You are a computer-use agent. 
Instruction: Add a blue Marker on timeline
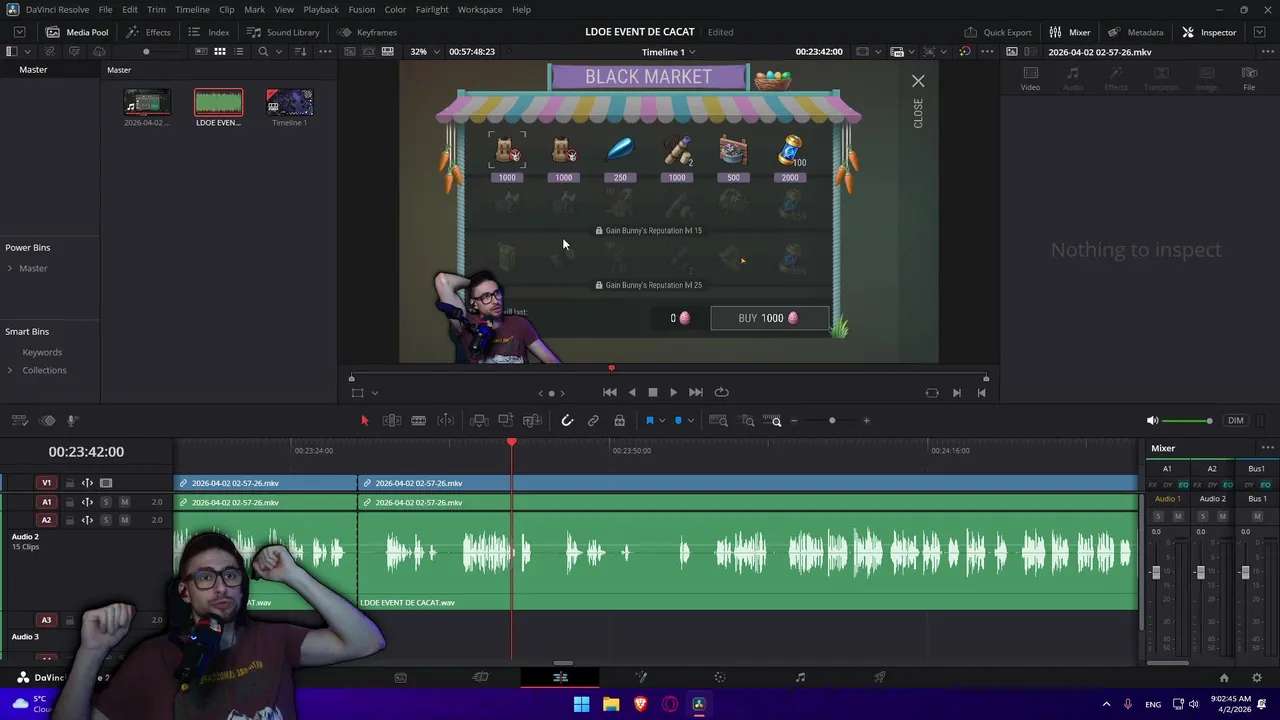coord(678,421)
